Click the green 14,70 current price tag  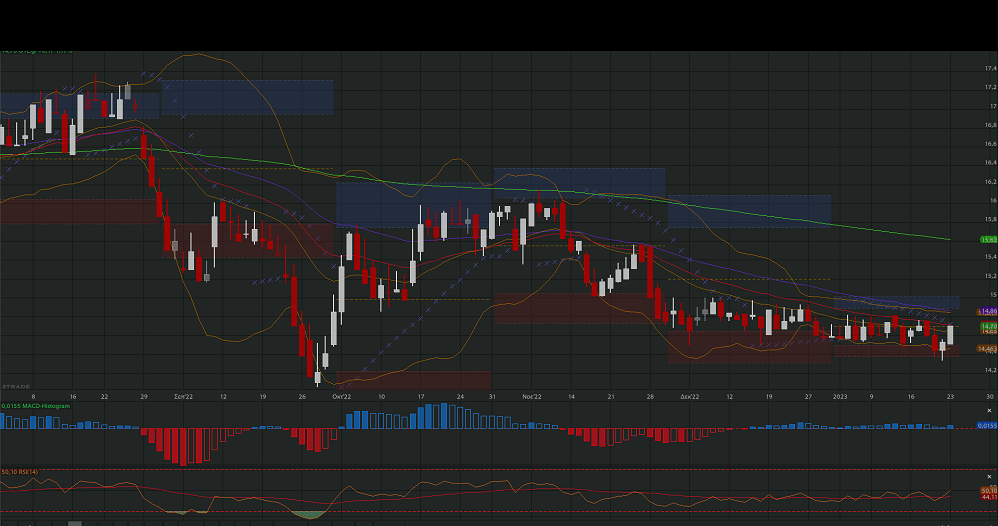click(988, 326)
